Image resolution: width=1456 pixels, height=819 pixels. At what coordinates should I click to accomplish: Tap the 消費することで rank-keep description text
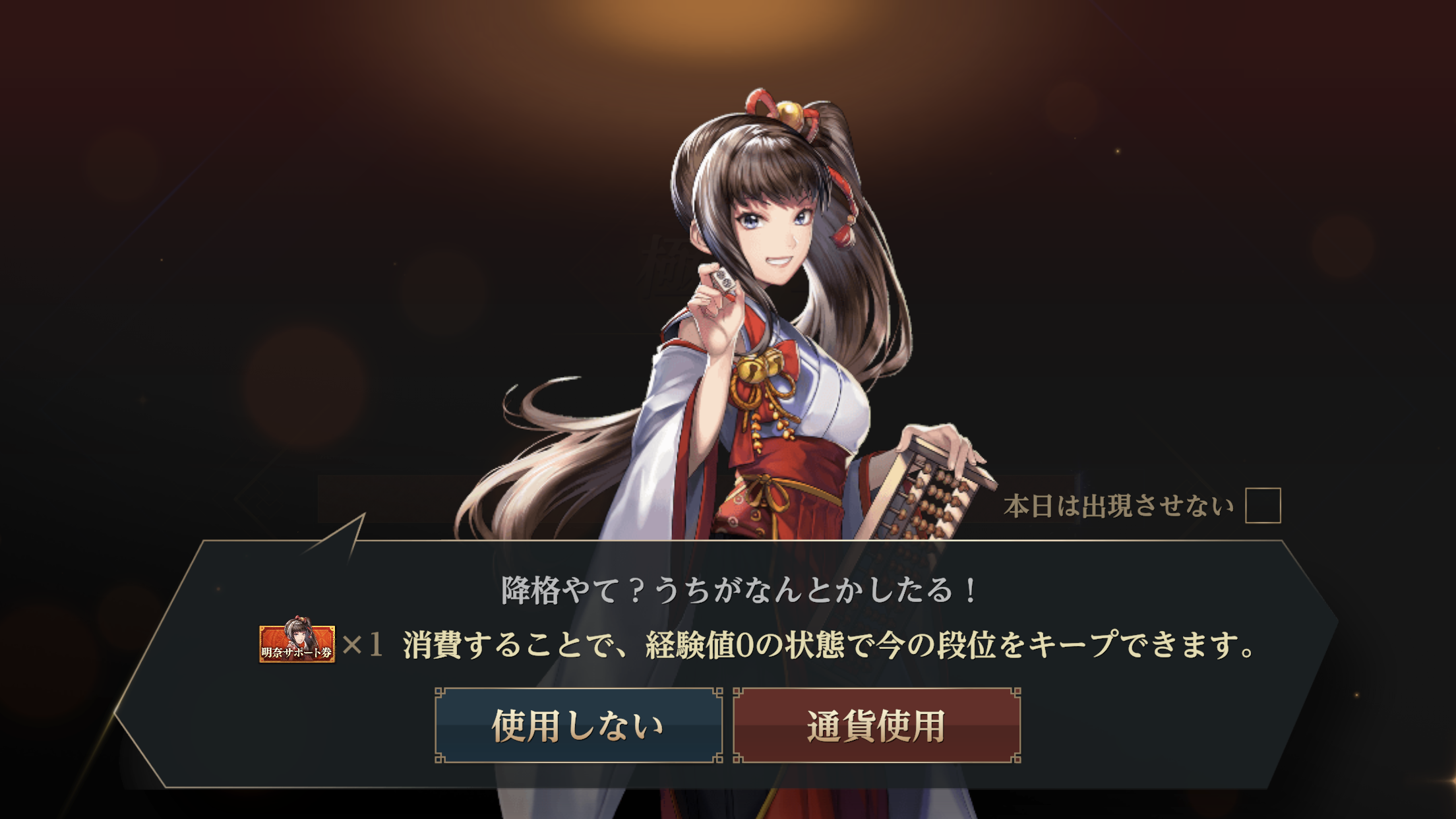tap(830, 644)
